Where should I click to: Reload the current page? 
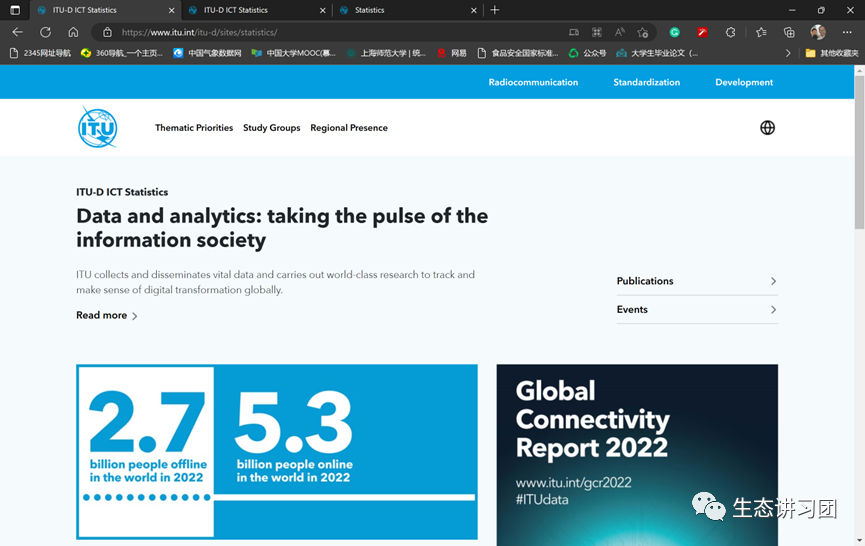point(45,33)
